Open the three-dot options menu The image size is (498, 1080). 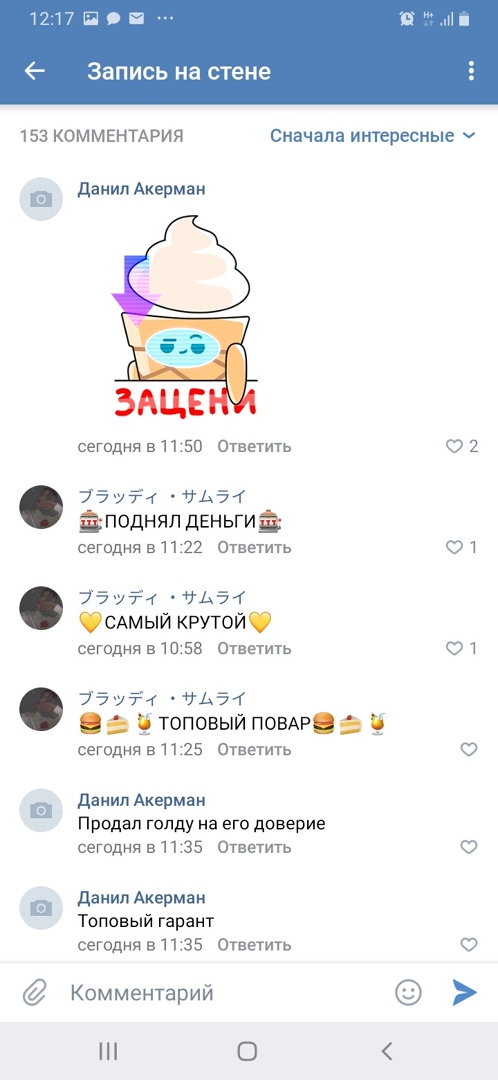(x=471, y=71)
